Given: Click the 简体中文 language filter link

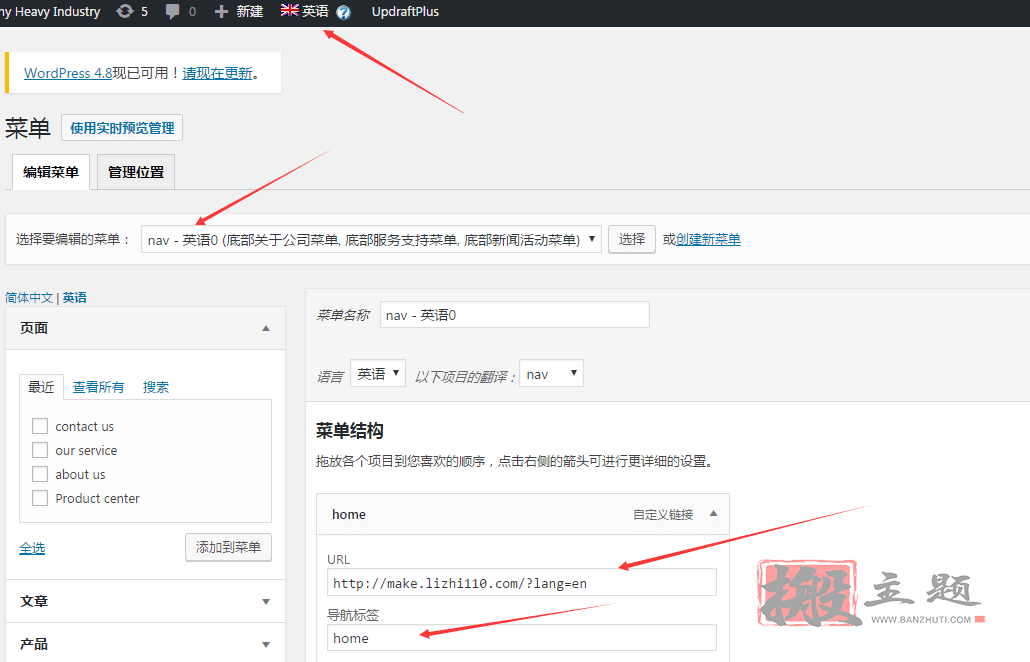Looking at the screenshot, I should (29, 298).
